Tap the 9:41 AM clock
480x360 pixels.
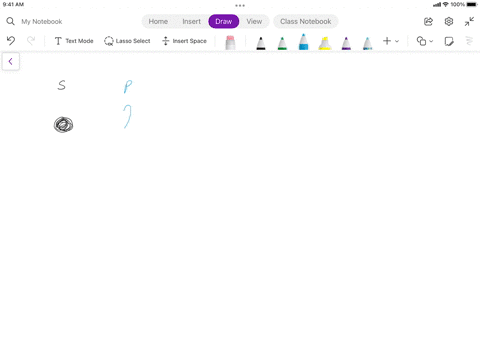click(13, 4)
